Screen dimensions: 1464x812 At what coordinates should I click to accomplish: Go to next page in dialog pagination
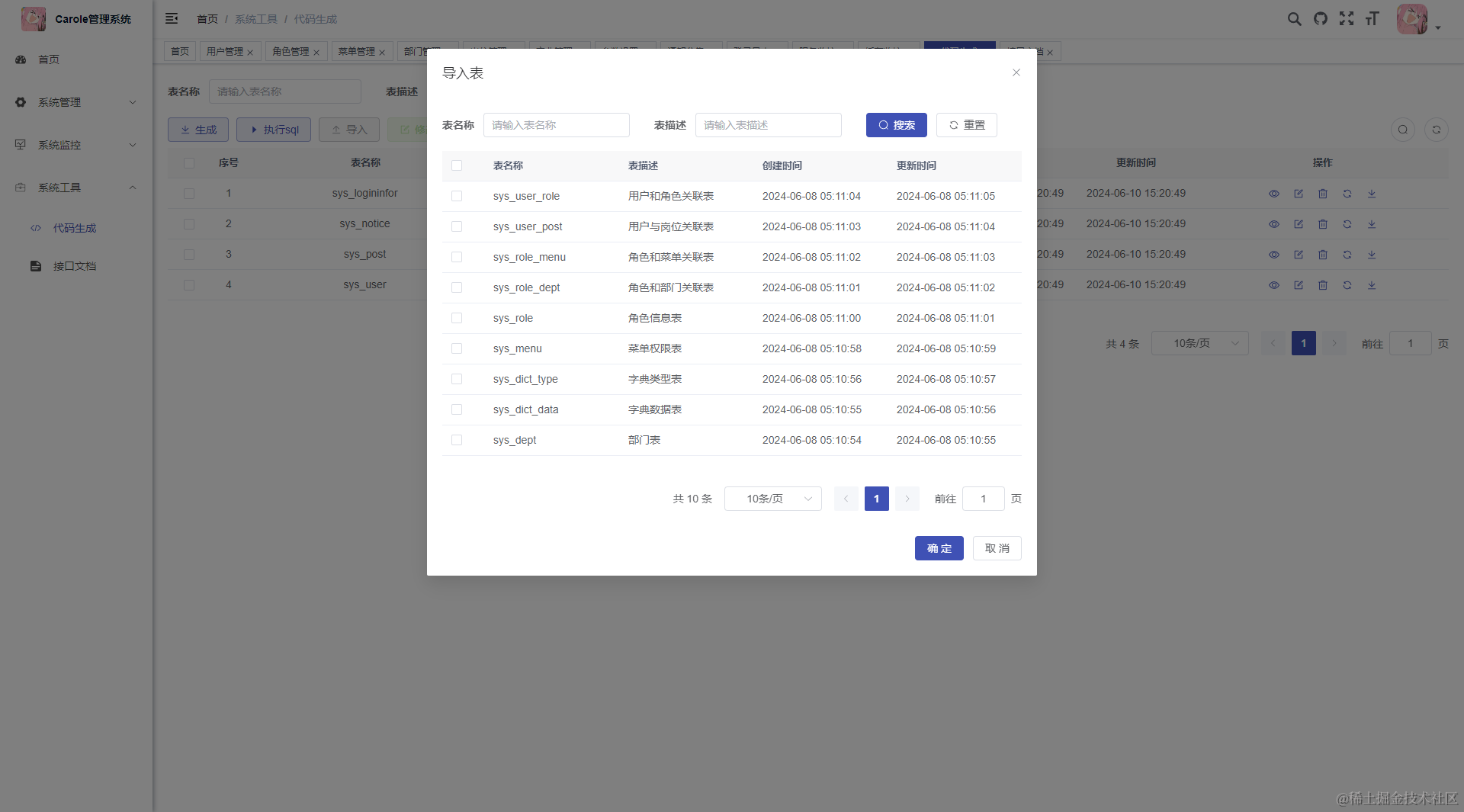[907, 499]
